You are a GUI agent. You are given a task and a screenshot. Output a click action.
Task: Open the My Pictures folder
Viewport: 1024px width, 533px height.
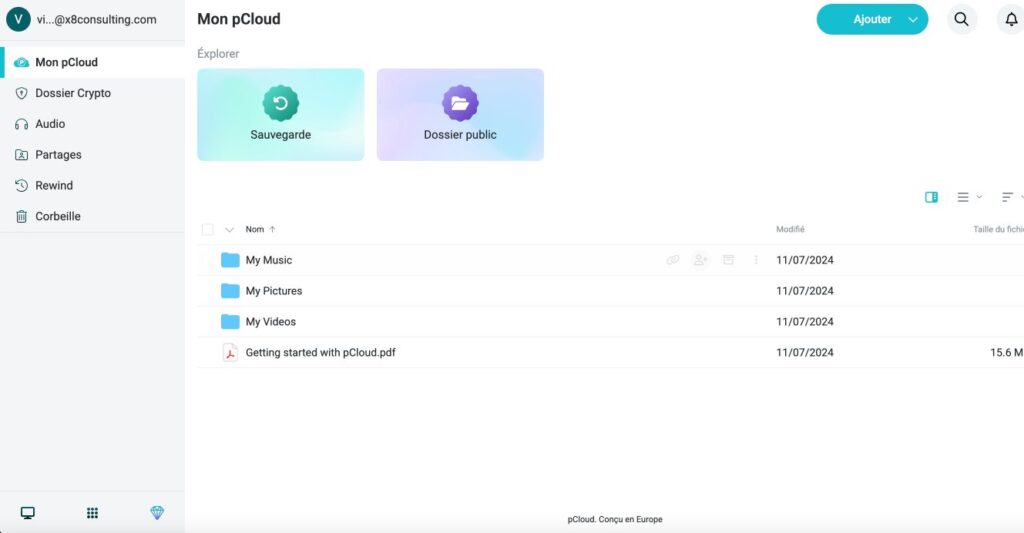(x=274, y=291)
